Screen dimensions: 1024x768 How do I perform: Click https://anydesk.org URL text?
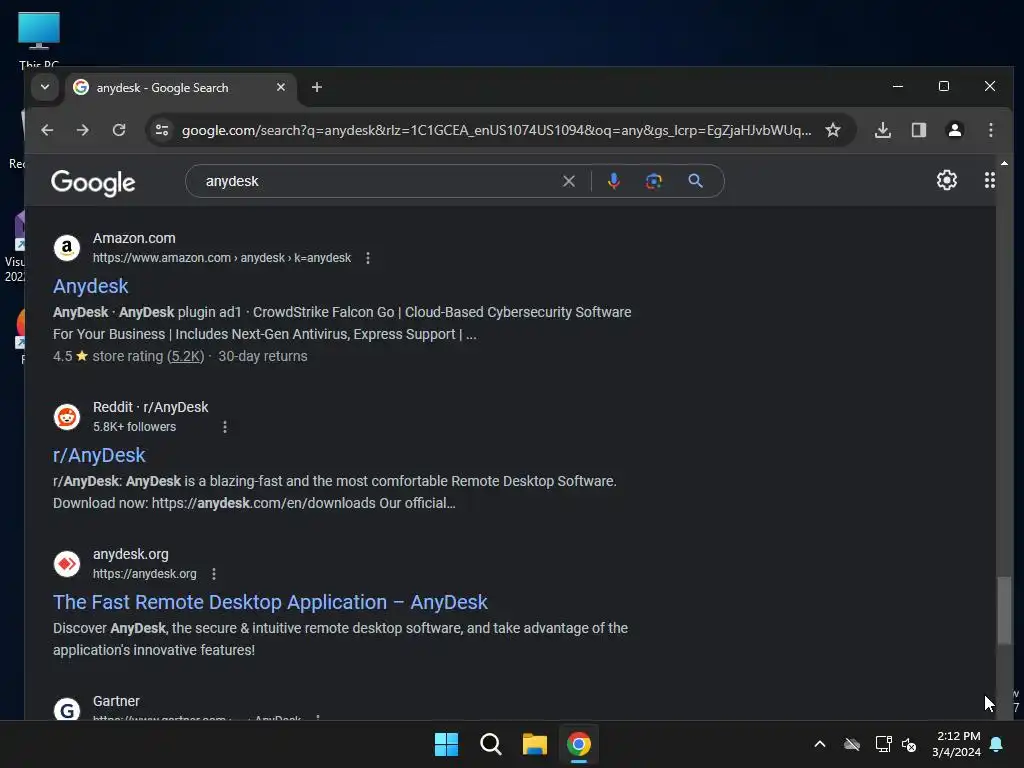144,574
